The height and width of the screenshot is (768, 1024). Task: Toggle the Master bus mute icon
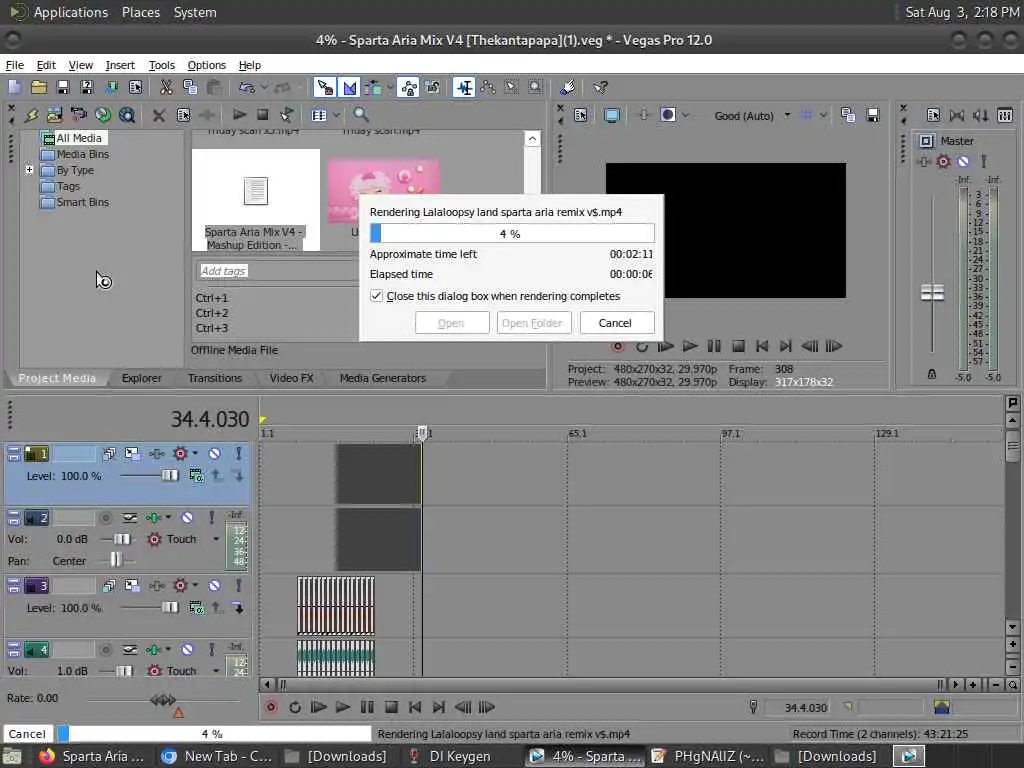point(963,161)
